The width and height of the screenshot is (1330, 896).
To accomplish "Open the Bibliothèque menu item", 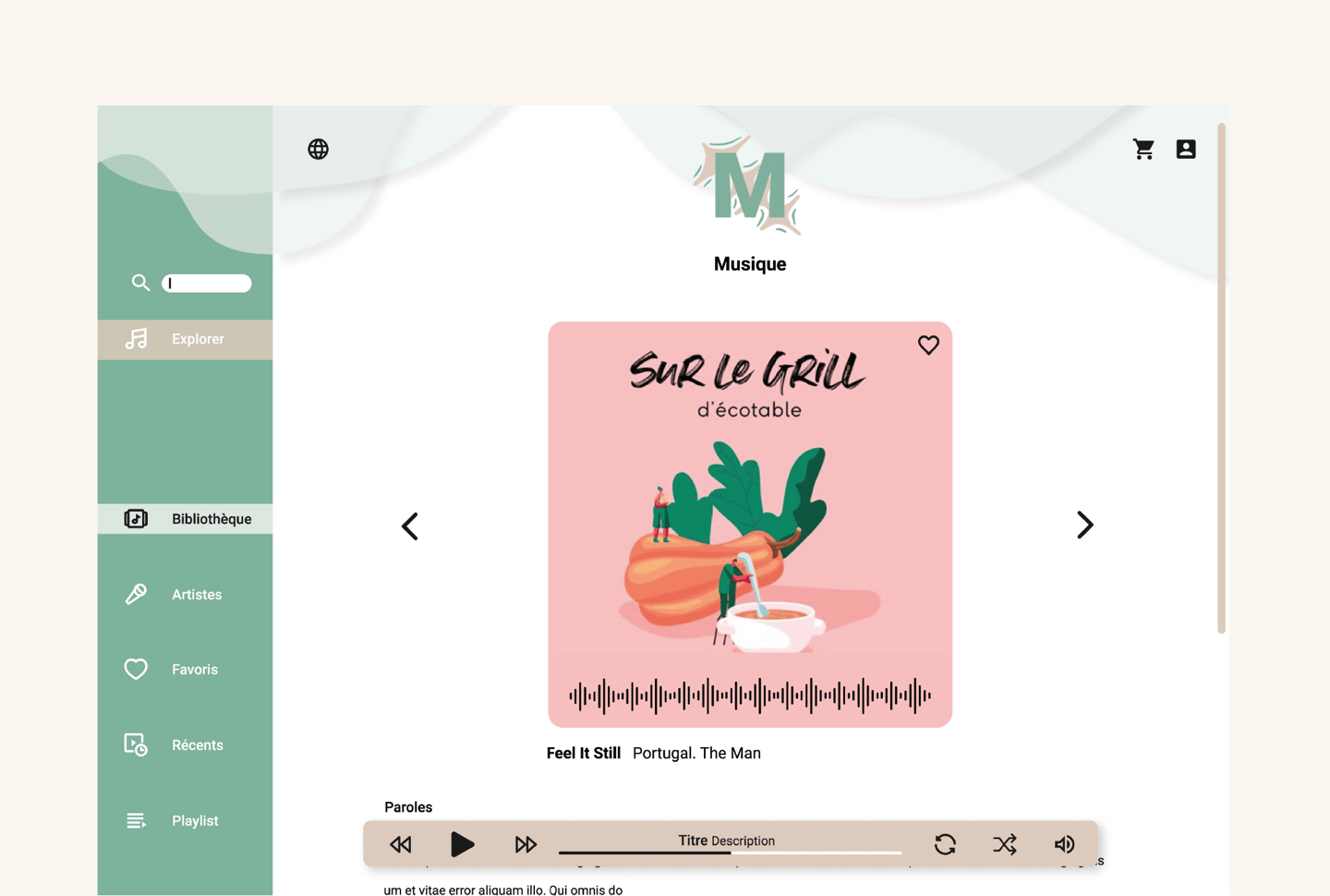I will pos(185,519).
